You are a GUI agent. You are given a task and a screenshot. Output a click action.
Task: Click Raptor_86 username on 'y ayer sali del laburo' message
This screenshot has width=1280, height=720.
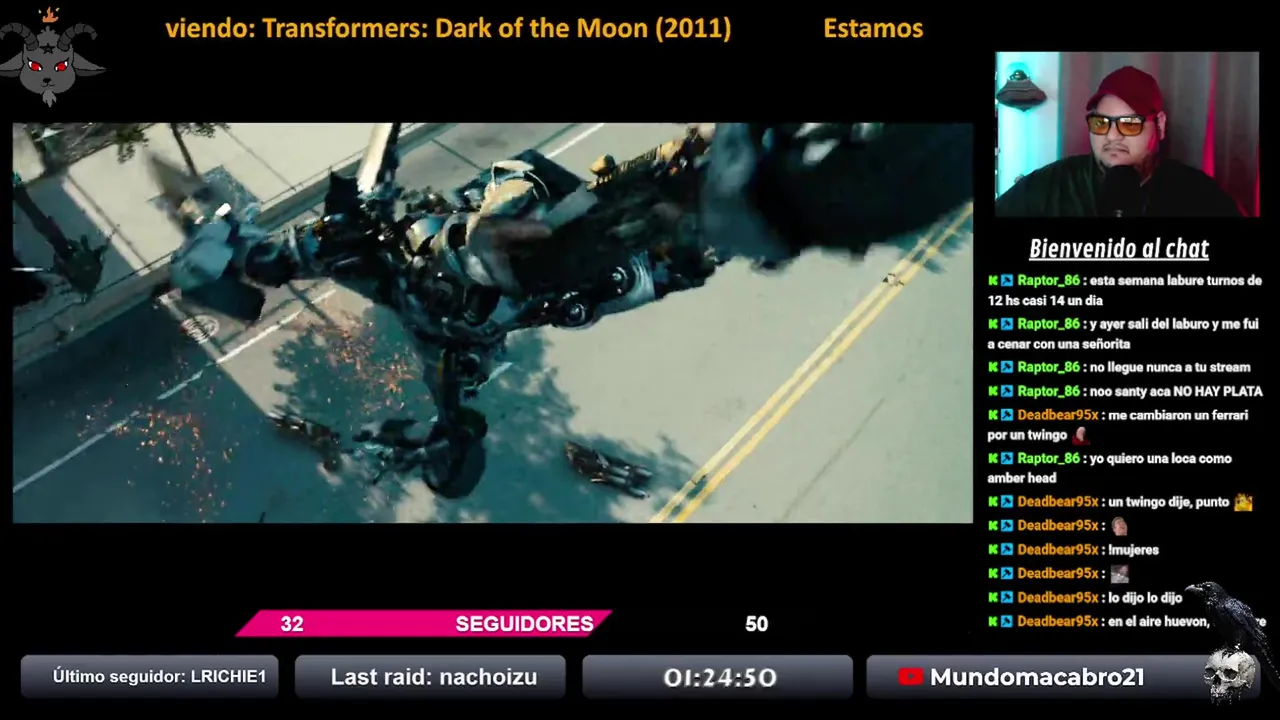tap(1048, 324)
